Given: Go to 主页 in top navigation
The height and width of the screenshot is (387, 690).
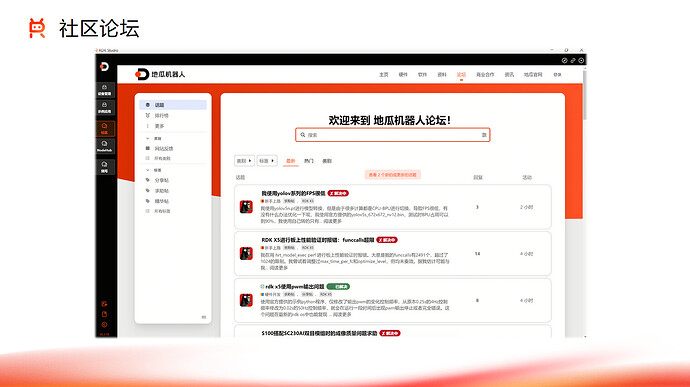Looking at the screenshot, I should coord(384,74).
